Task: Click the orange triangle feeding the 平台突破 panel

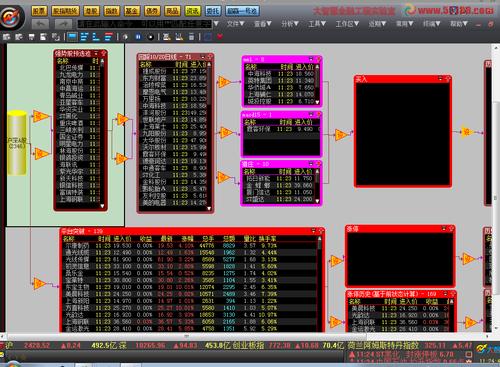Action: point(39,284)
